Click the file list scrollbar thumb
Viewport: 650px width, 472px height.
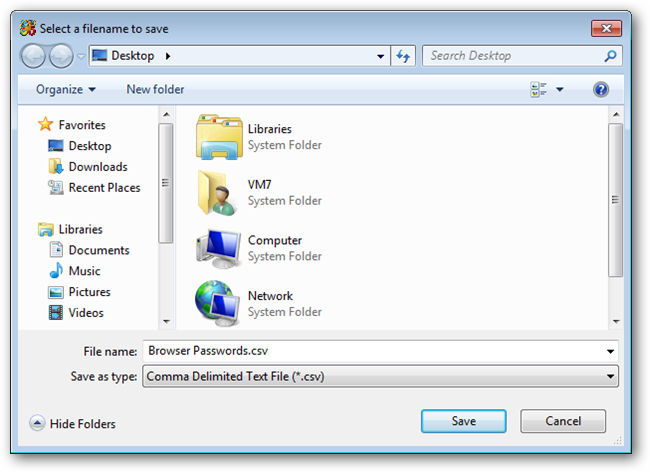pos(616,200)
